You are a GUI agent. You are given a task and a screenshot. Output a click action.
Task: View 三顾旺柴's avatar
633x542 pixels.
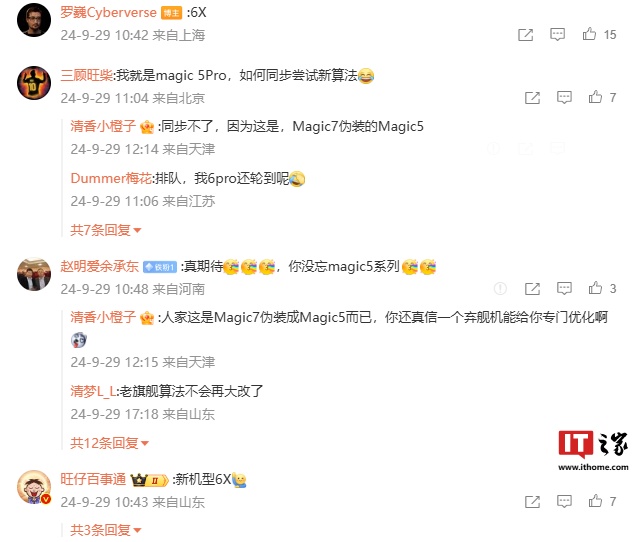(34, 83)
